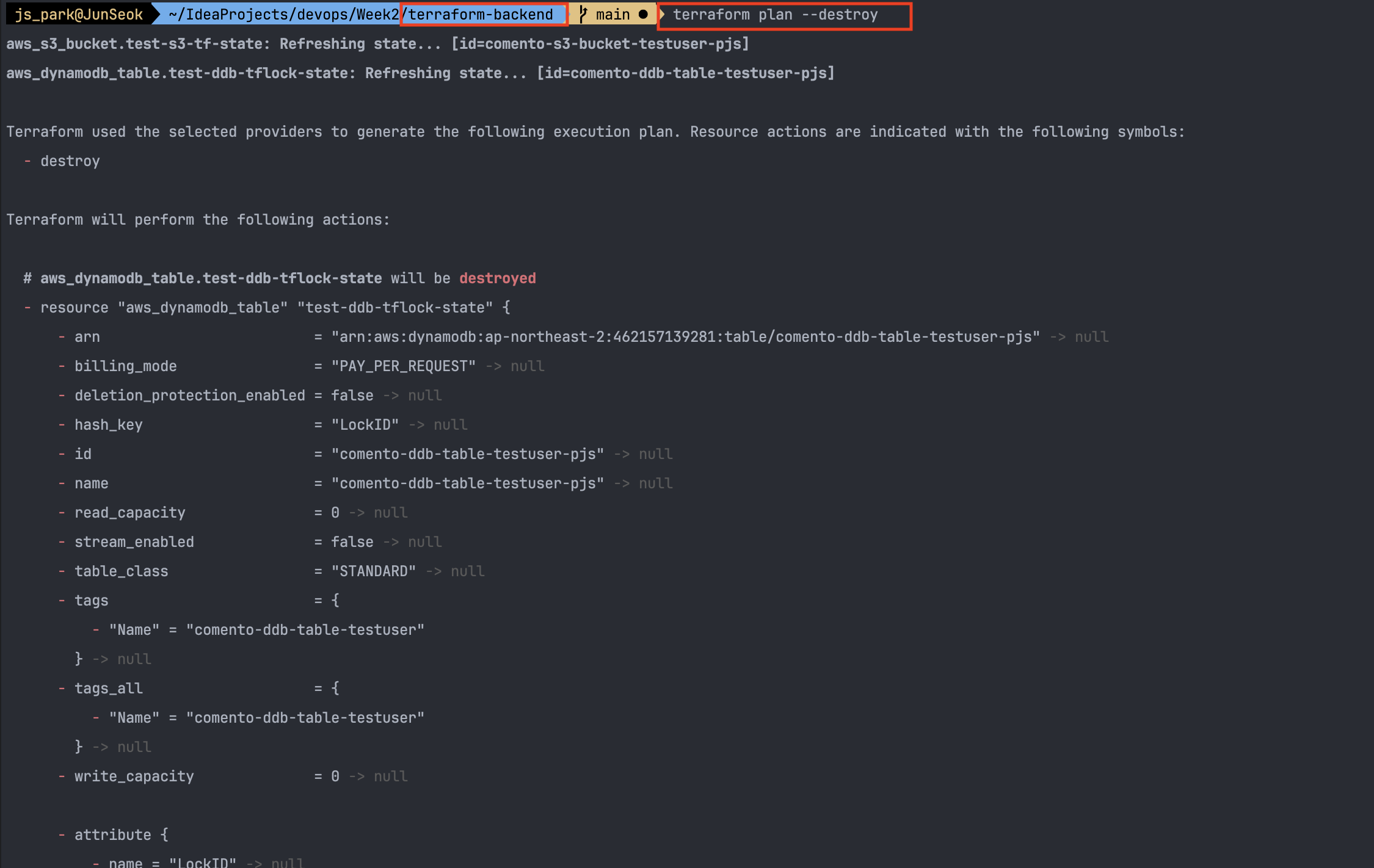1374x868 pixels.
Task: Click the attribute block opening brace
Action: click(x=164, y=834)
